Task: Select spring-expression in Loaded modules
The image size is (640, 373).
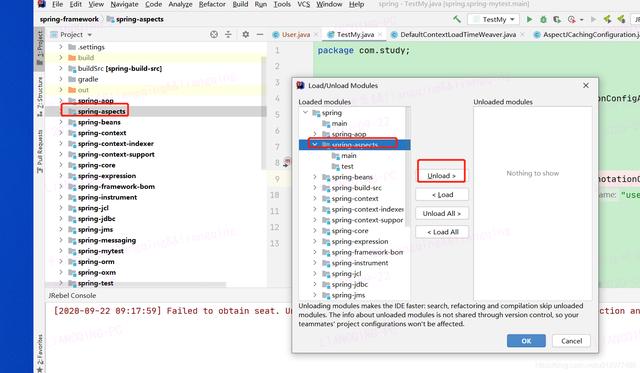Action: [x=360, y=241]
